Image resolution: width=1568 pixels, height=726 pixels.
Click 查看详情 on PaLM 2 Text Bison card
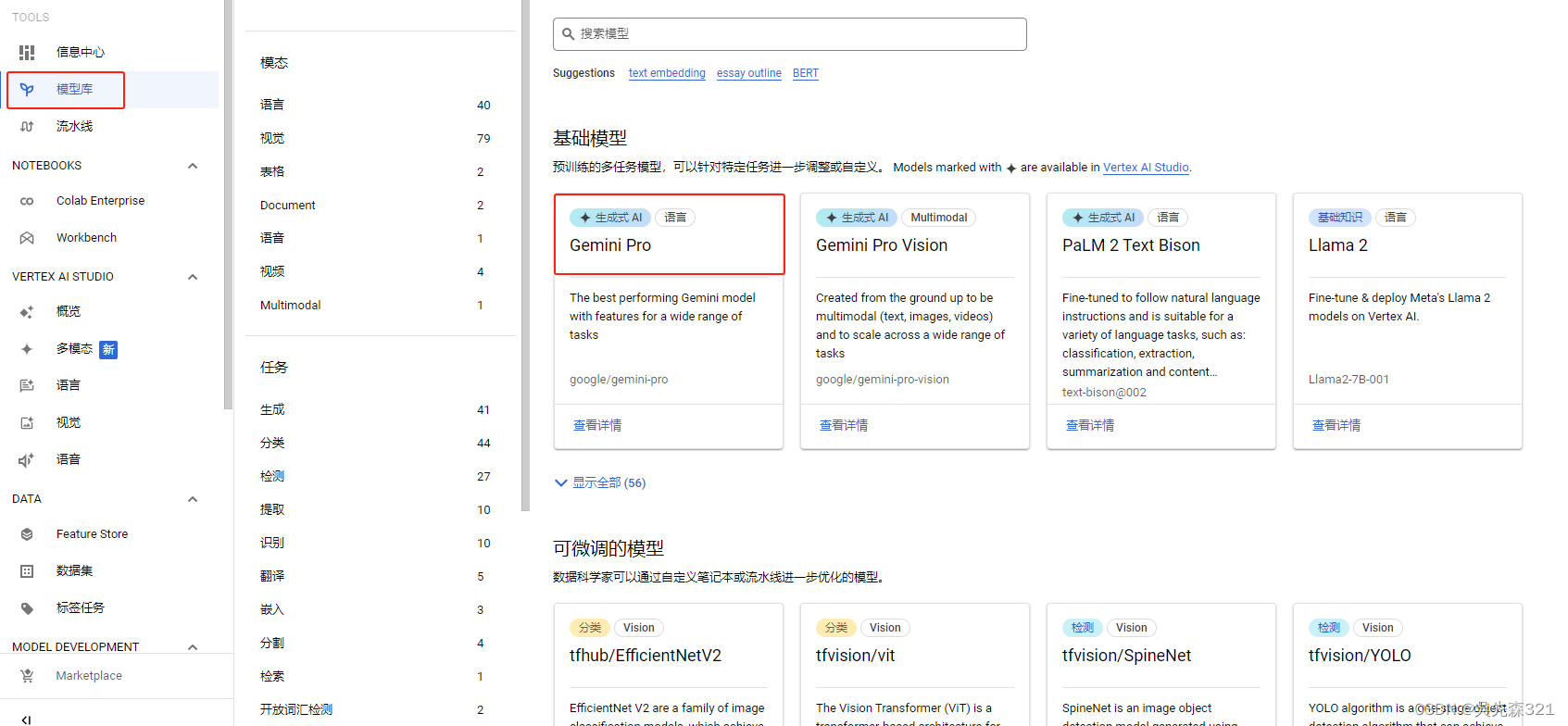[1090, 425]
